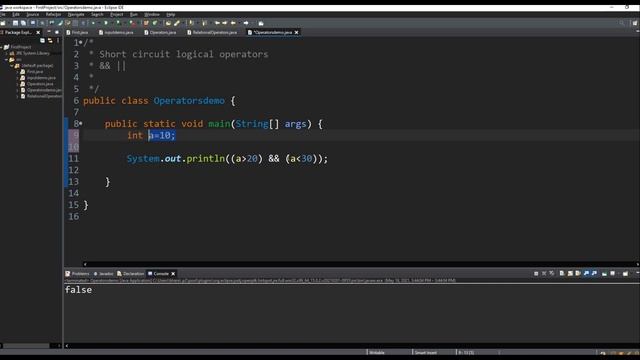Switch to the Javadoc tab
Viewport: 640px width, 360px height.
click(103, 273)
